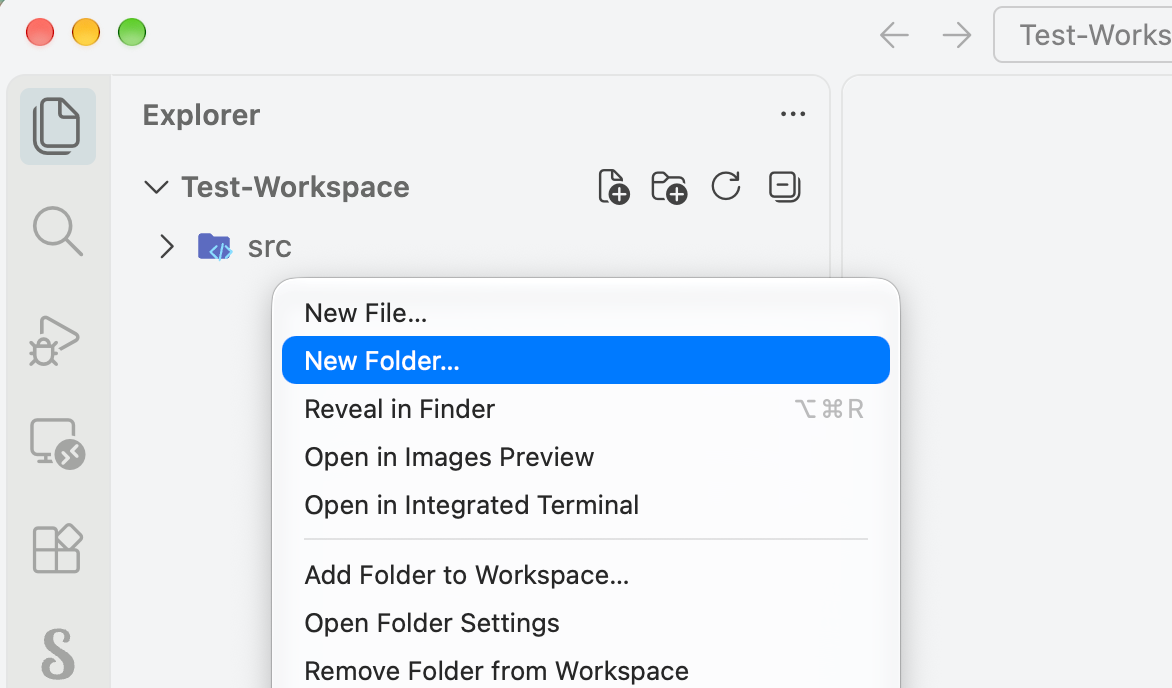Open the Search view in activity bar
Image resolution: width=1172 pixels, height=688 pixels.
point(58,231)
